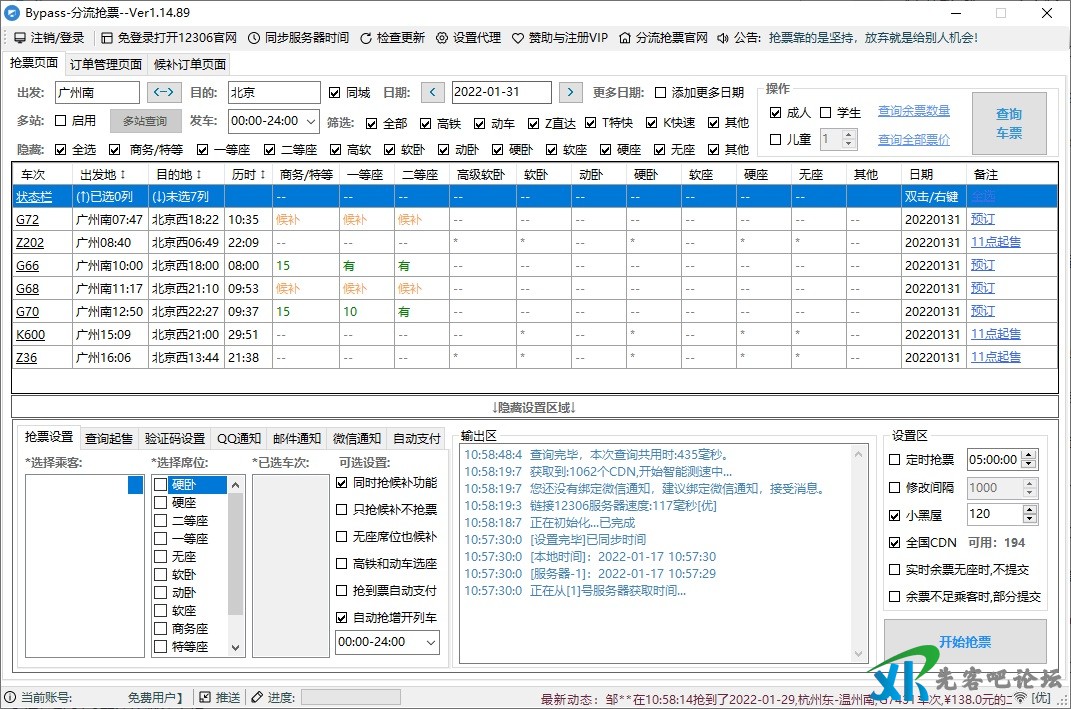Click the sync server time clock icon
The image size is (1071, 709).
click(x=254, y=38)
